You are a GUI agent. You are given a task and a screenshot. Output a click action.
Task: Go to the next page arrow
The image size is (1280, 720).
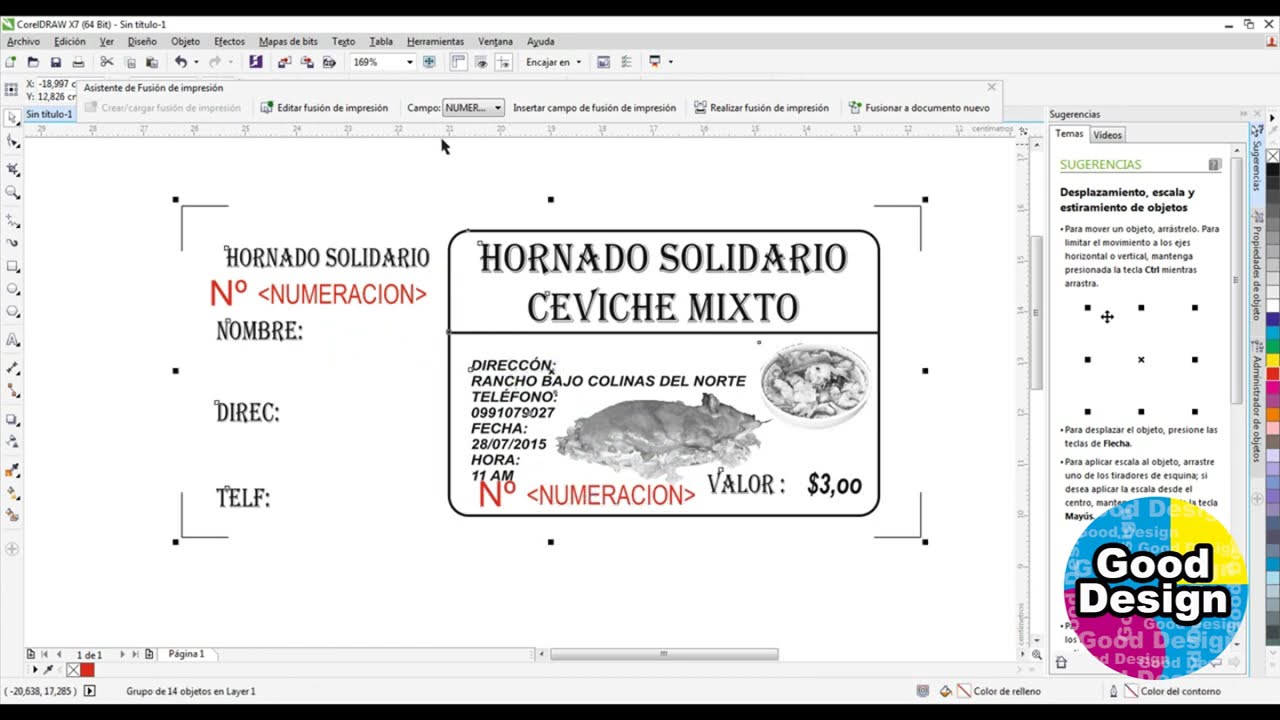(x=122, y=654)
